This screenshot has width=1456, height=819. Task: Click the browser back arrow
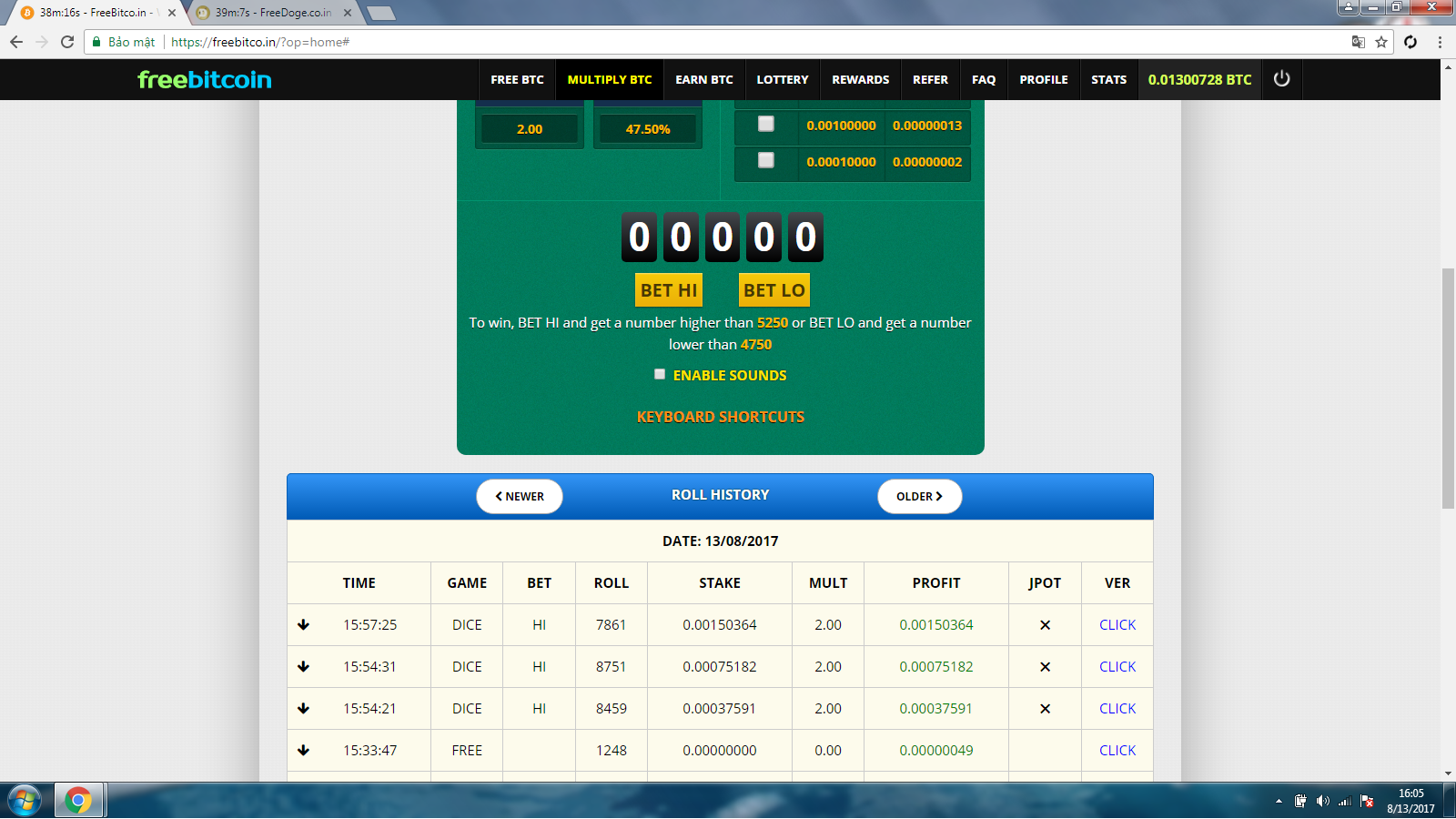click(x=16, y=42)
